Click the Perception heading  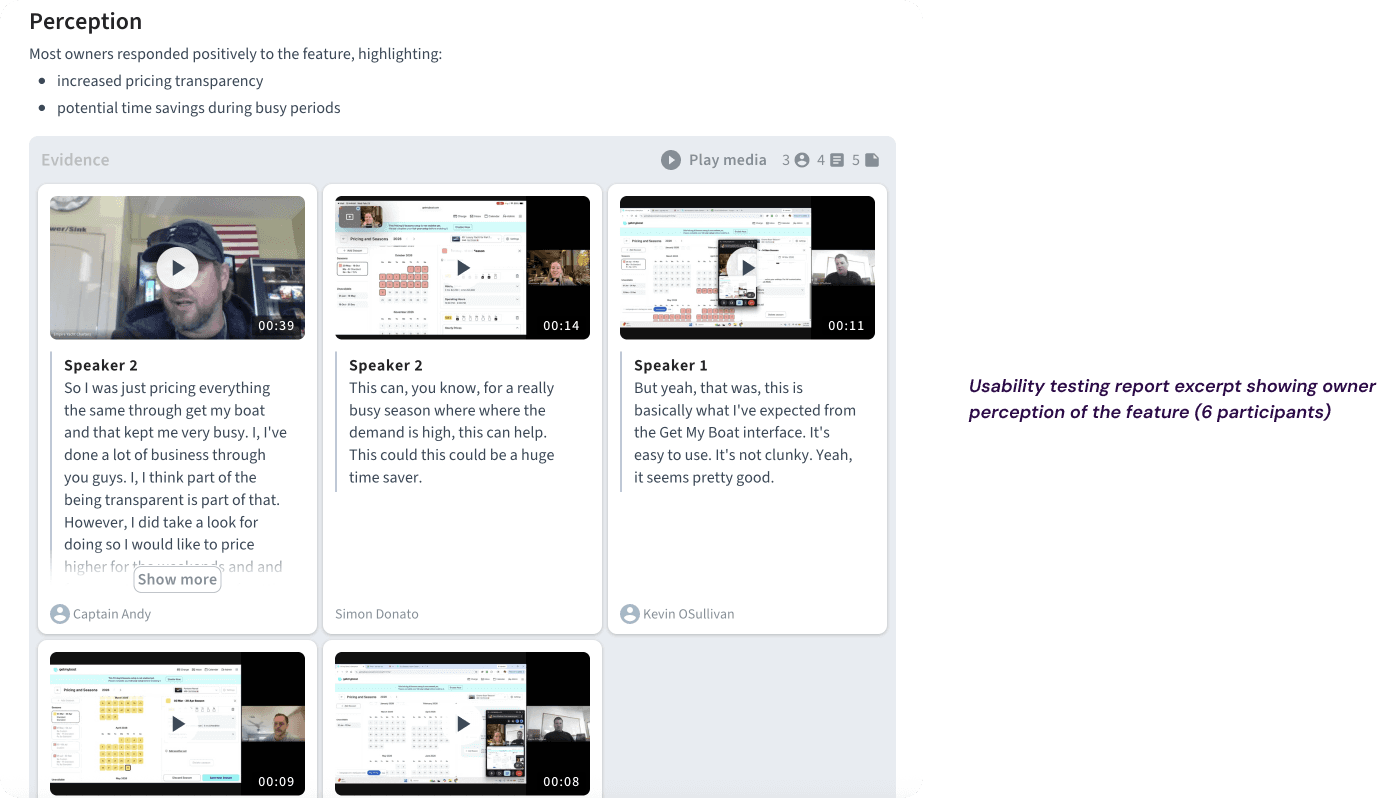86,21
